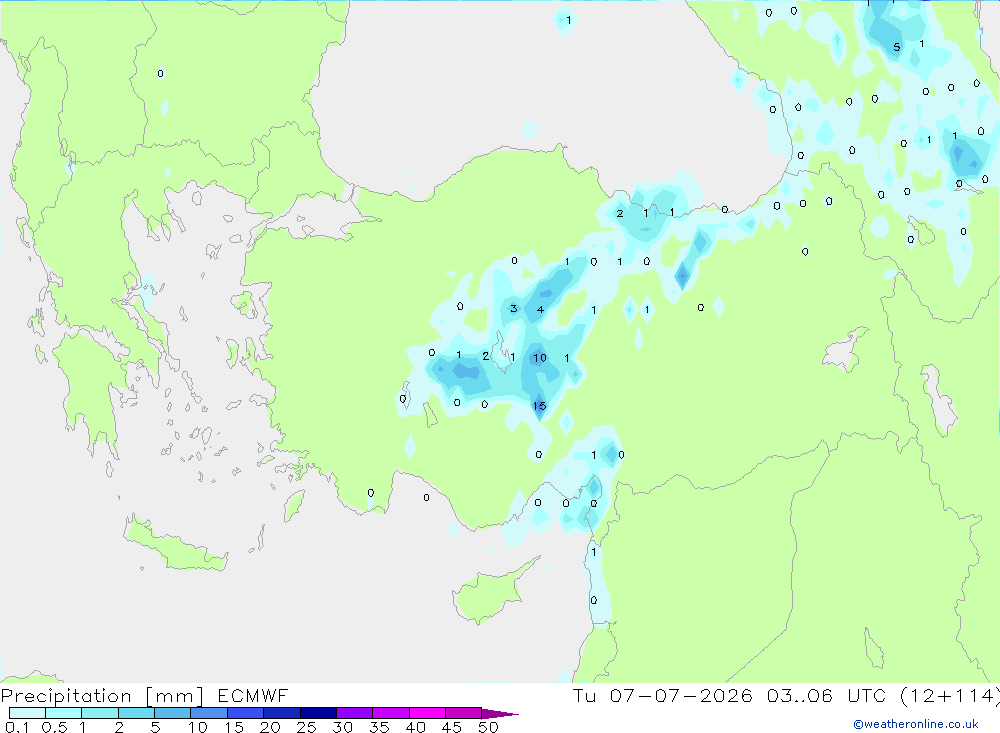Pick the 15–20 mm legend swatch
Viewport: 1000px width, 733px height.
[245, 713]
